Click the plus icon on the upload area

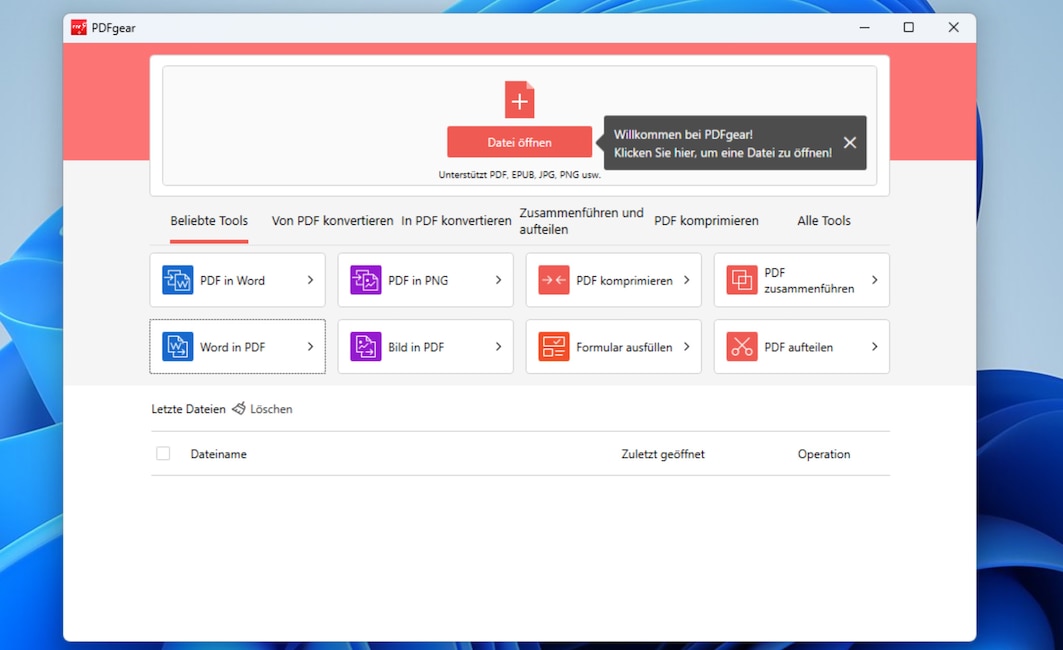click(x=519, y=100)
